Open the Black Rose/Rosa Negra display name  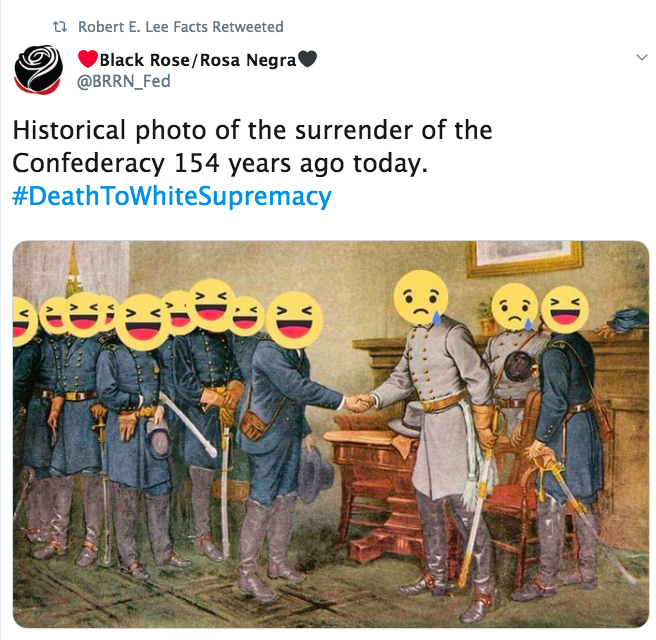click(x=198, y=59)
